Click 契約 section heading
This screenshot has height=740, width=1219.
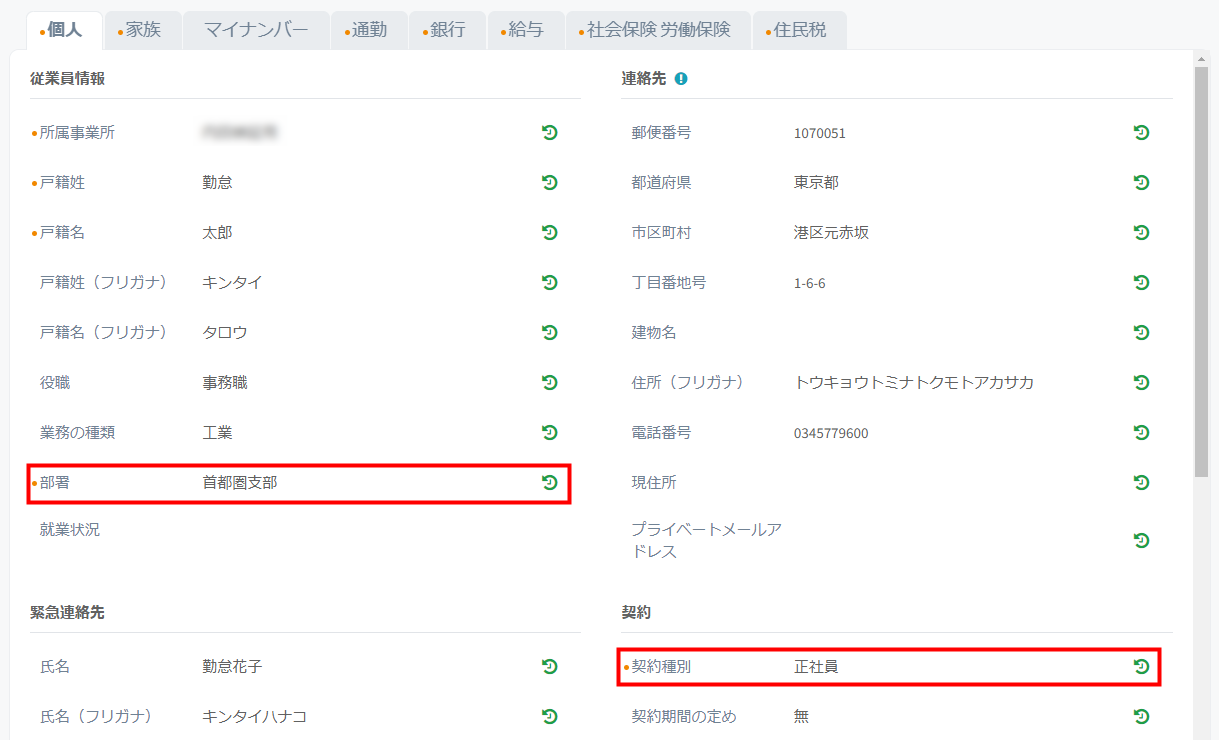(x=636, y=612)
